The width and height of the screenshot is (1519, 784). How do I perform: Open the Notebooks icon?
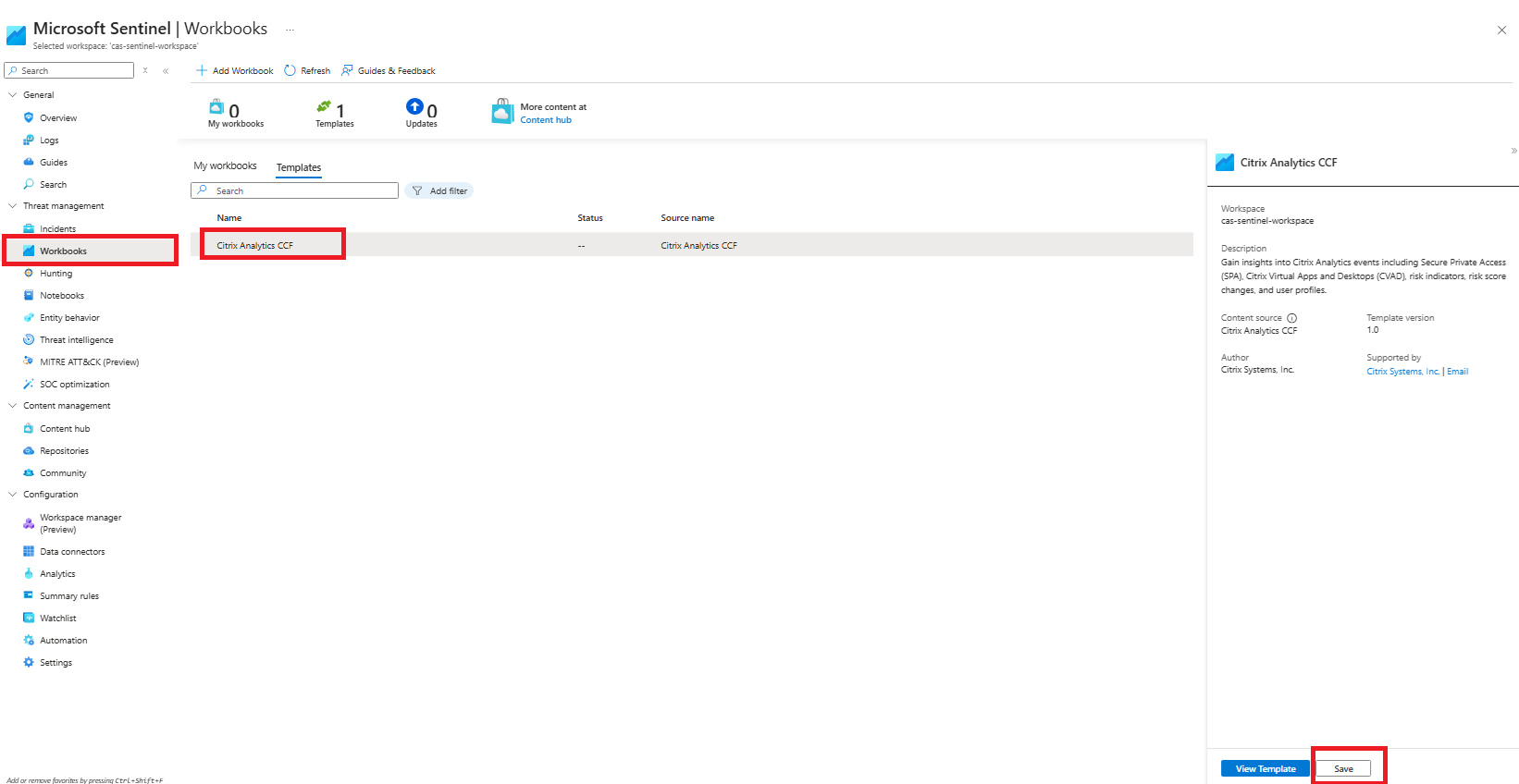29,295
